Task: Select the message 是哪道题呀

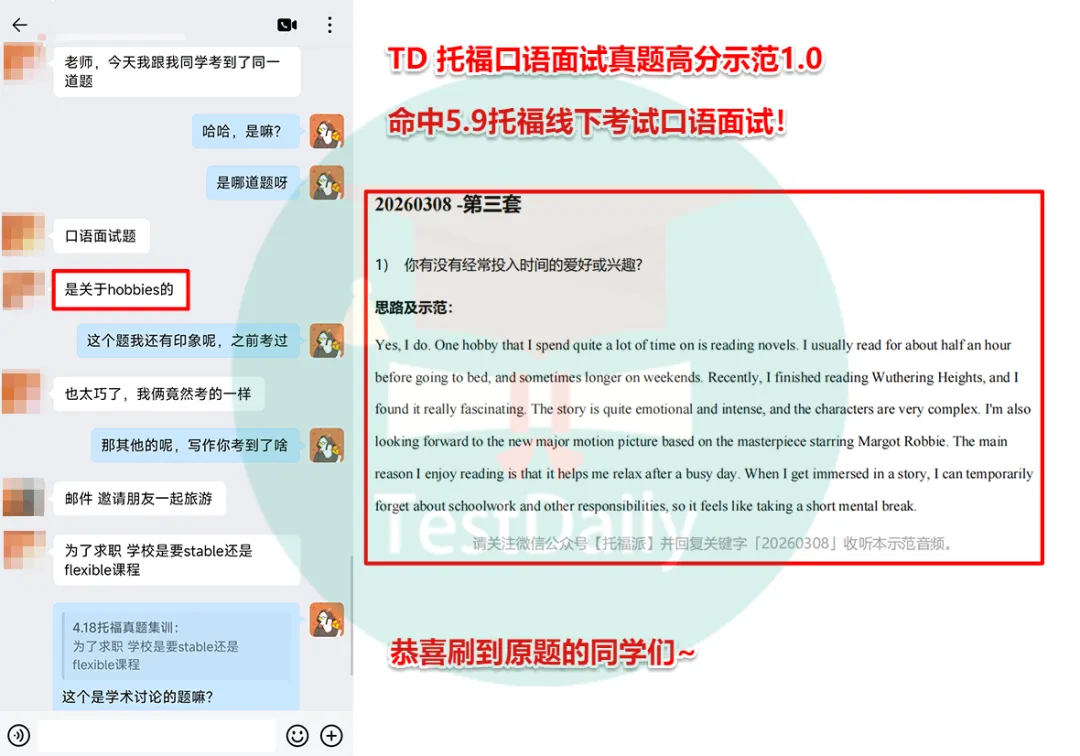Action: (253, 182)
